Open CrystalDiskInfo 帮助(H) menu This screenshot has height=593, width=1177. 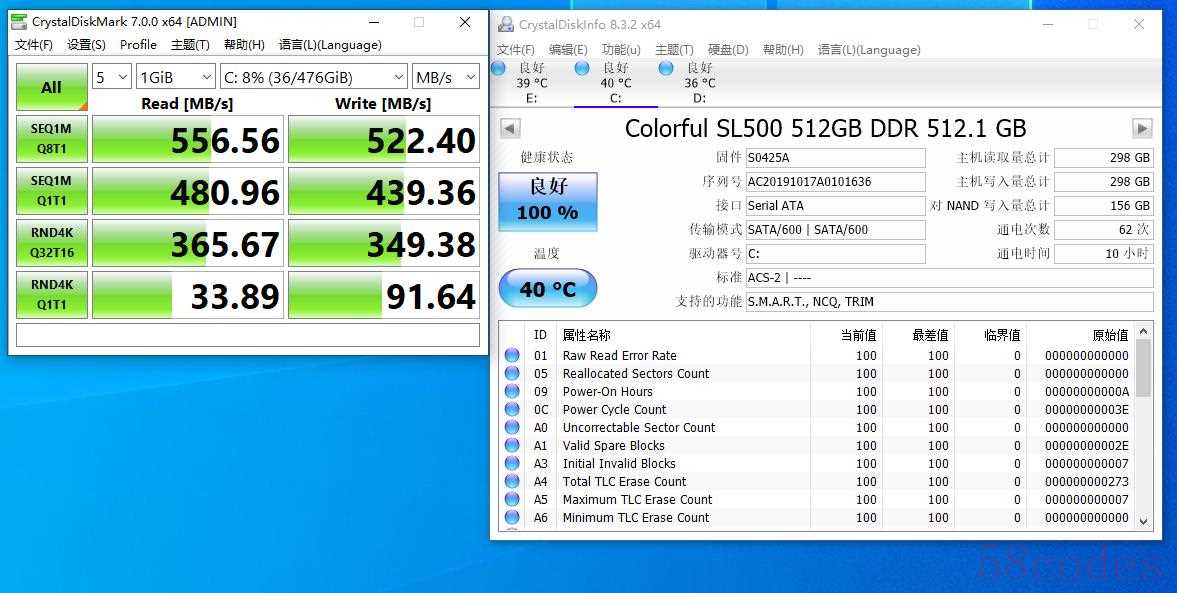[x=783, y=50]
